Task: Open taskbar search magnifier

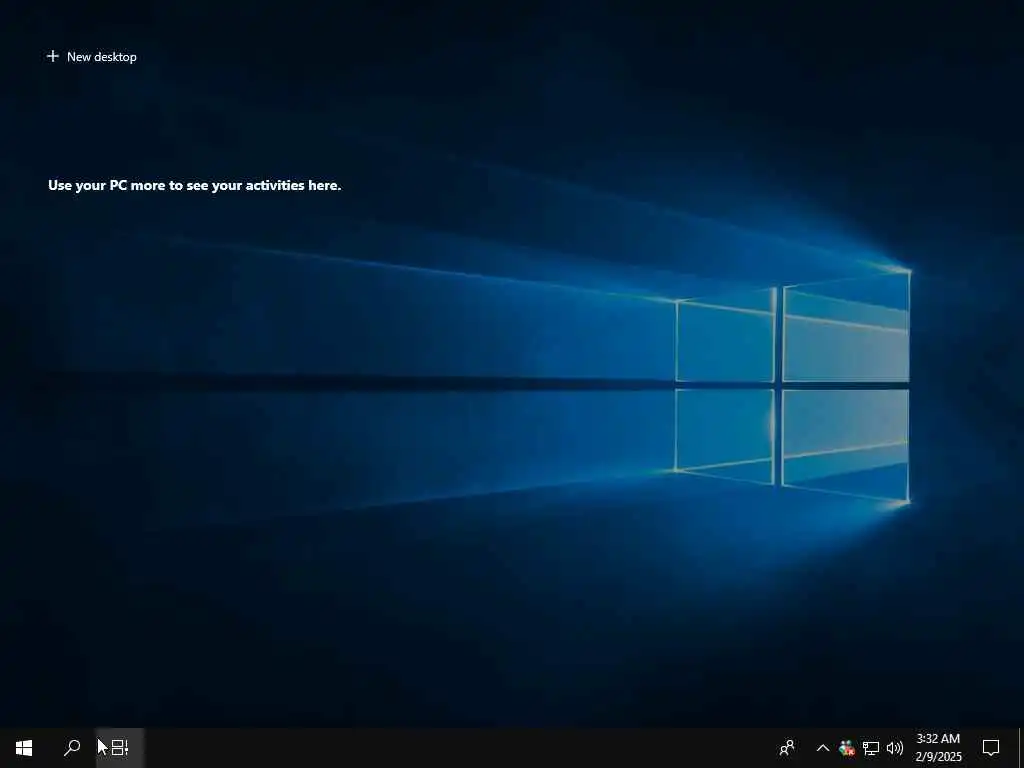Action: tap(72, 748)
